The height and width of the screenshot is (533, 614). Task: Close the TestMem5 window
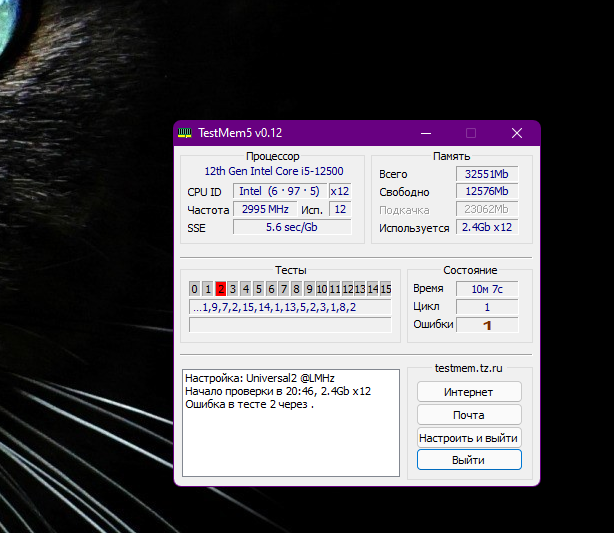517,134
